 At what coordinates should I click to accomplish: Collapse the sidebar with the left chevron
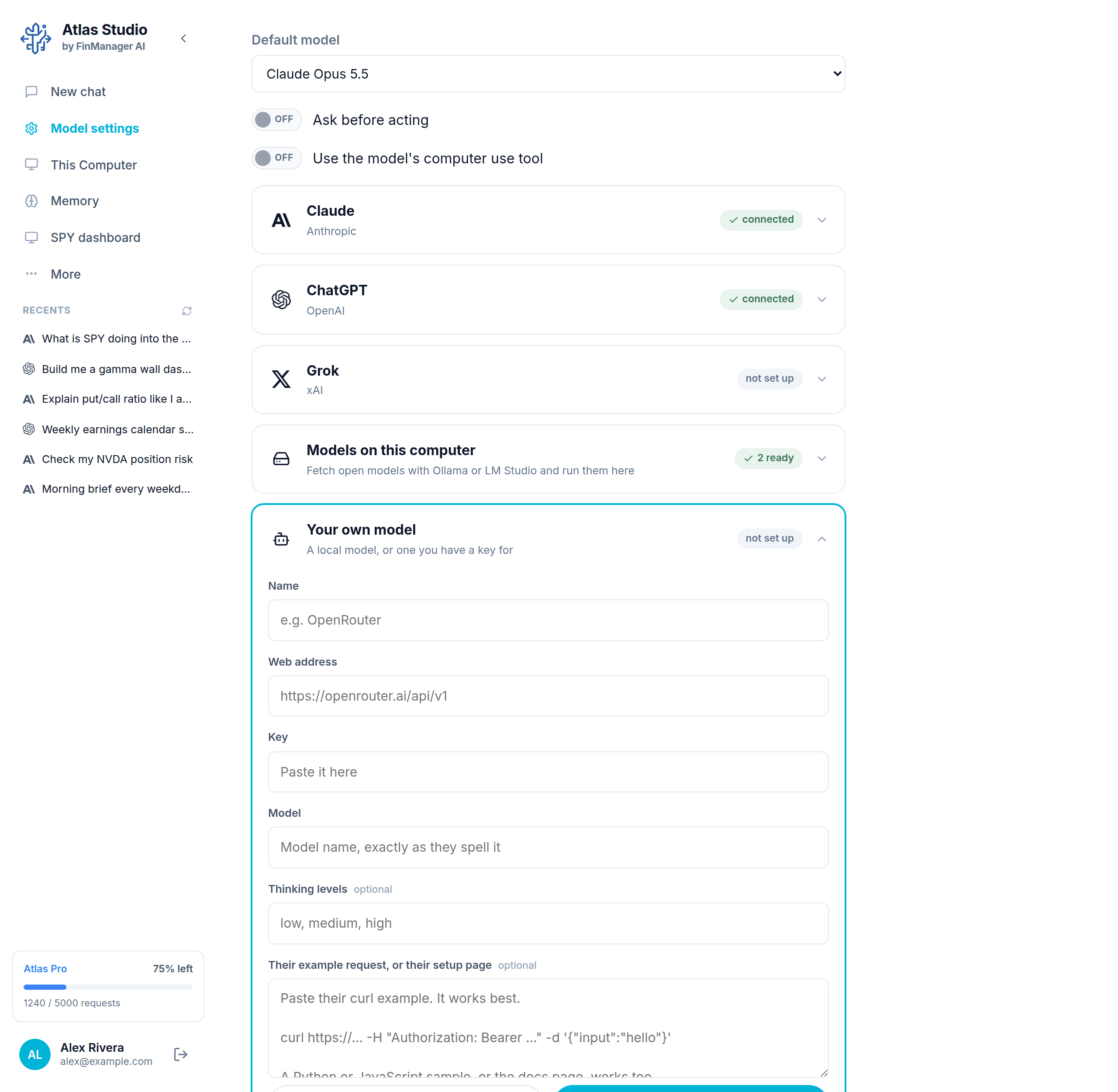[x=183, y=38]
